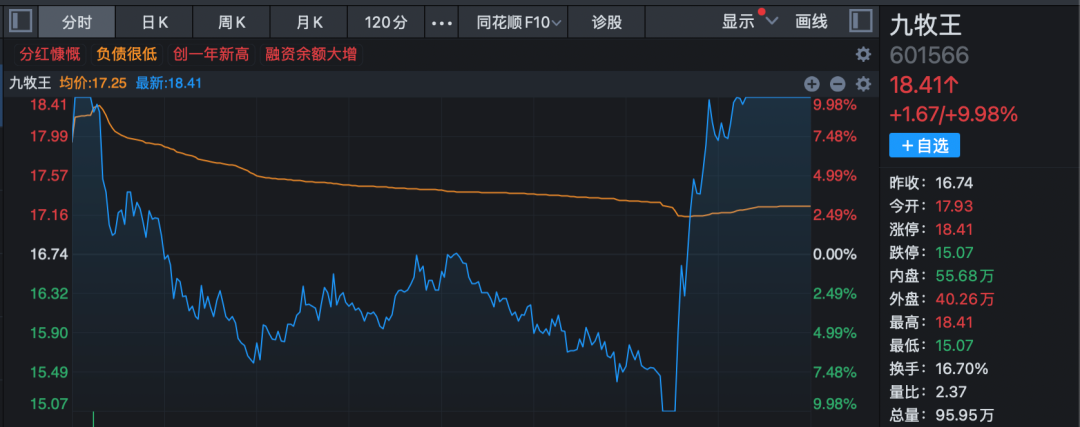
Task: Click 九牧王 label in chart legend
Action: [x=30, y=84]
